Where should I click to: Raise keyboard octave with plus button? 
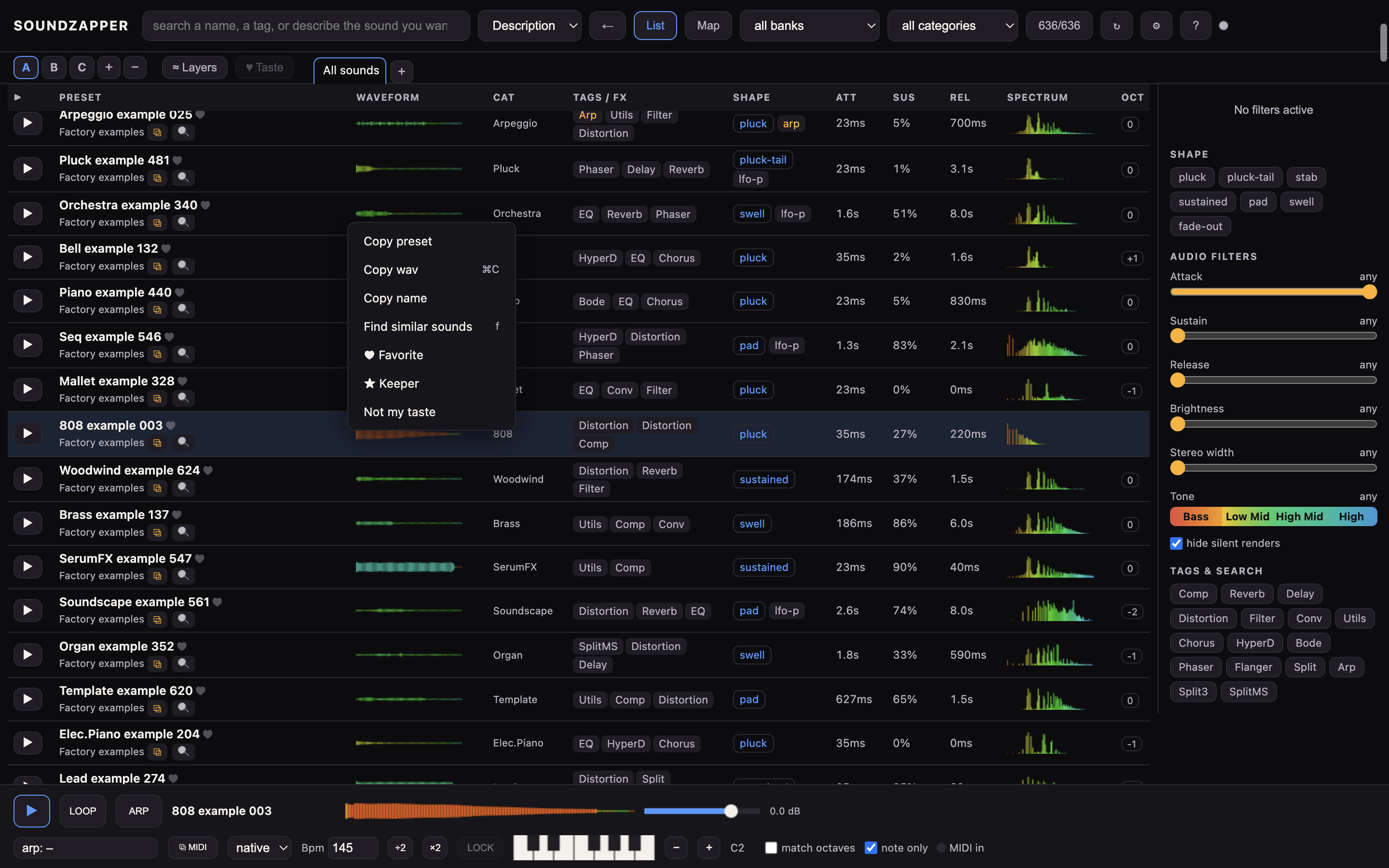pyautogui.click(x=709, y=848)
